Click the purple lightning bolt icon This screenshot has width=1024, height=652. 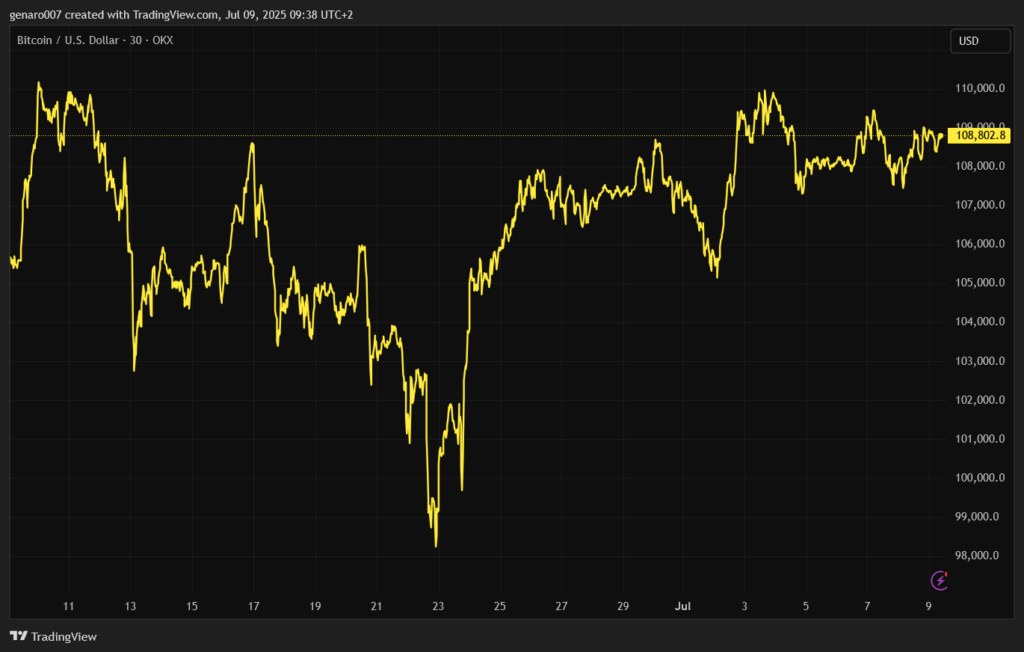[x=940, y=579]
